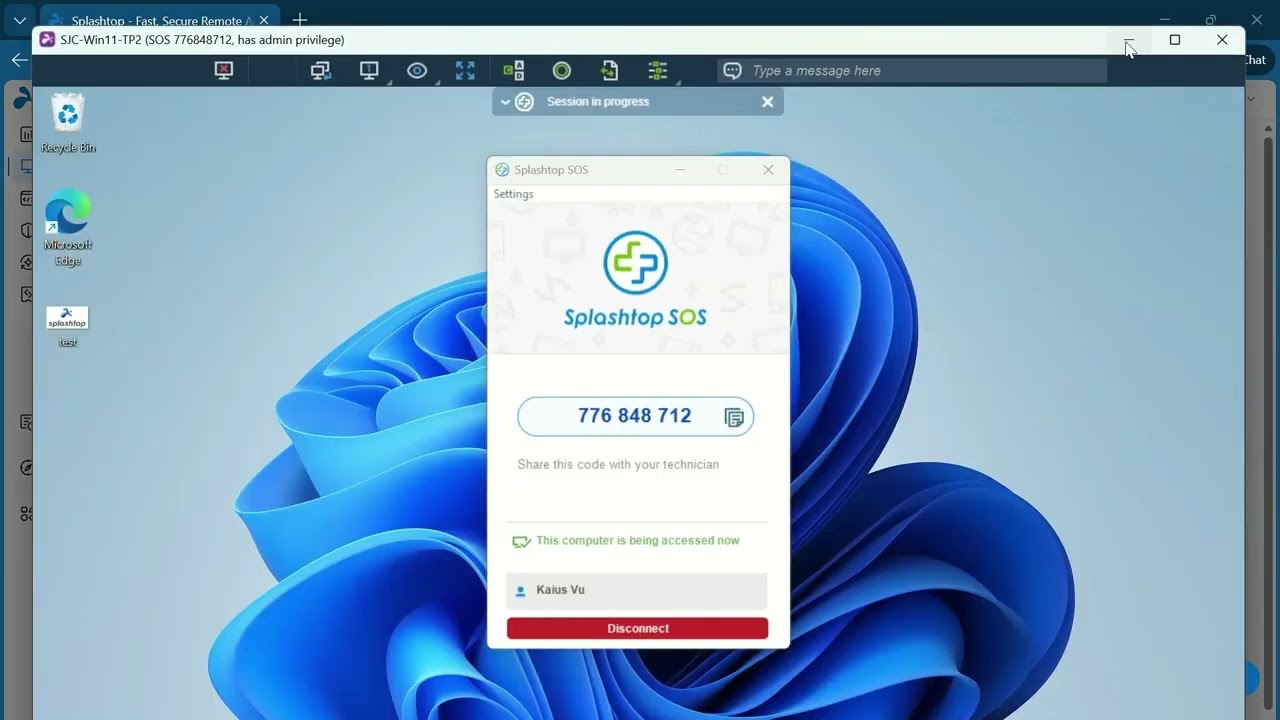
Task: Maximize the SJC-Win11-TP2 remote session window
Action: coord(1175,40)
